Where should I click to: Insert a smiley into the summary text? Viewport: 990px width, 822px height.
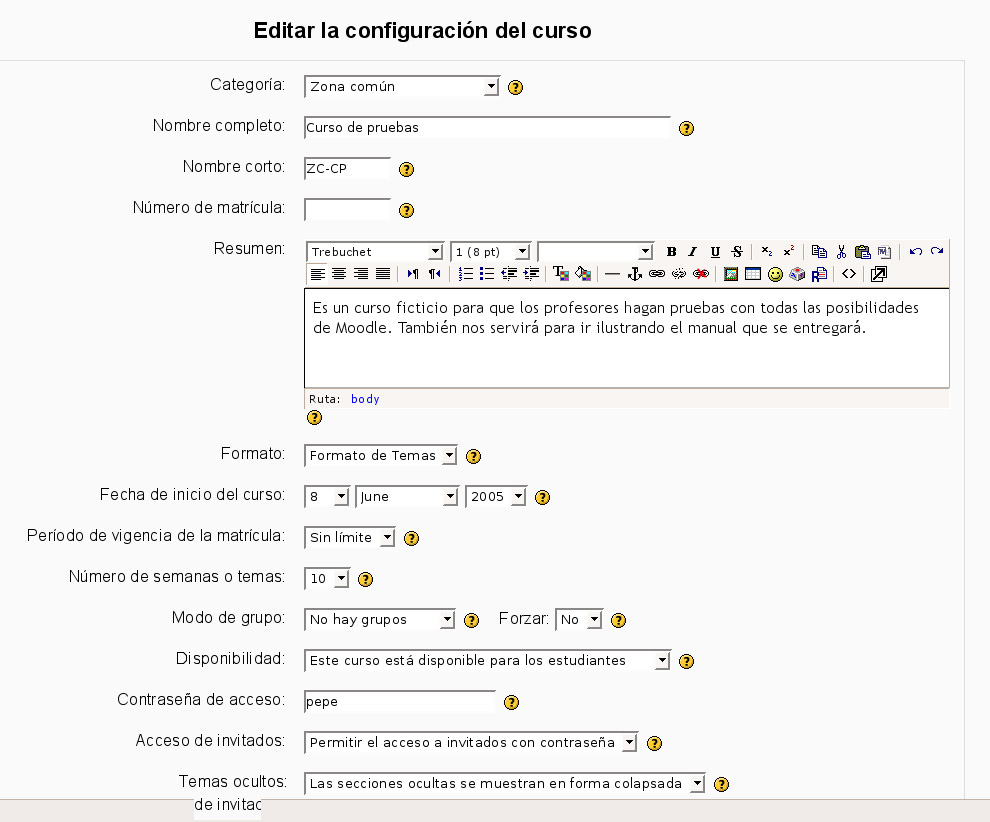point(775,273)
